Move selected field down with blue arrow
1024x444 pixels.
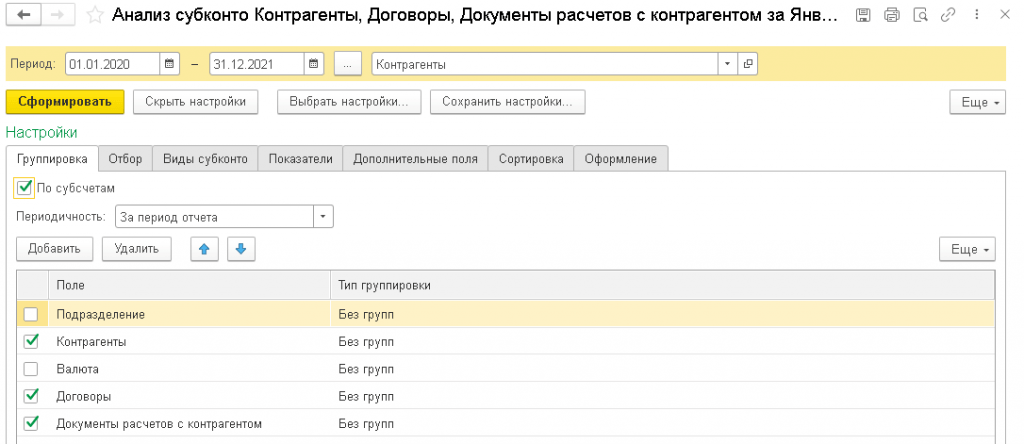coord(241,249)
